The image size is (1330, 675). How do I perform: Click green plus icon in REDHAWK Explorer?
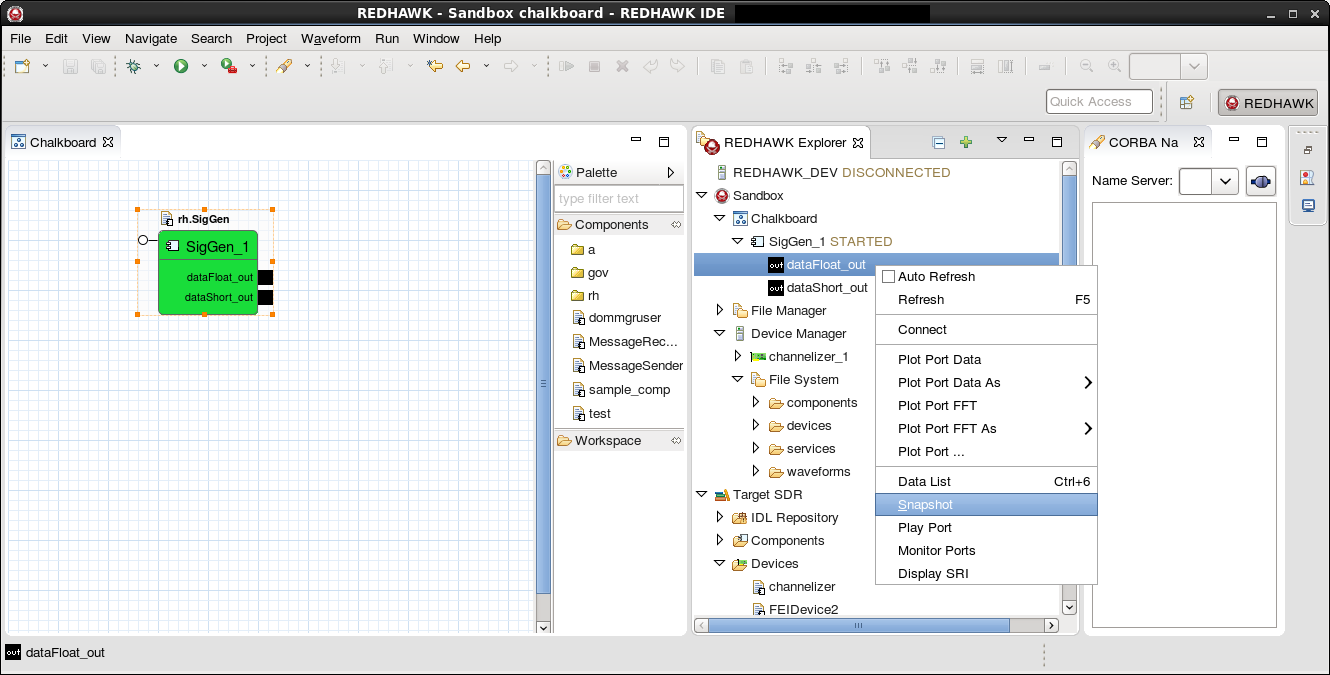pos(966,142)
